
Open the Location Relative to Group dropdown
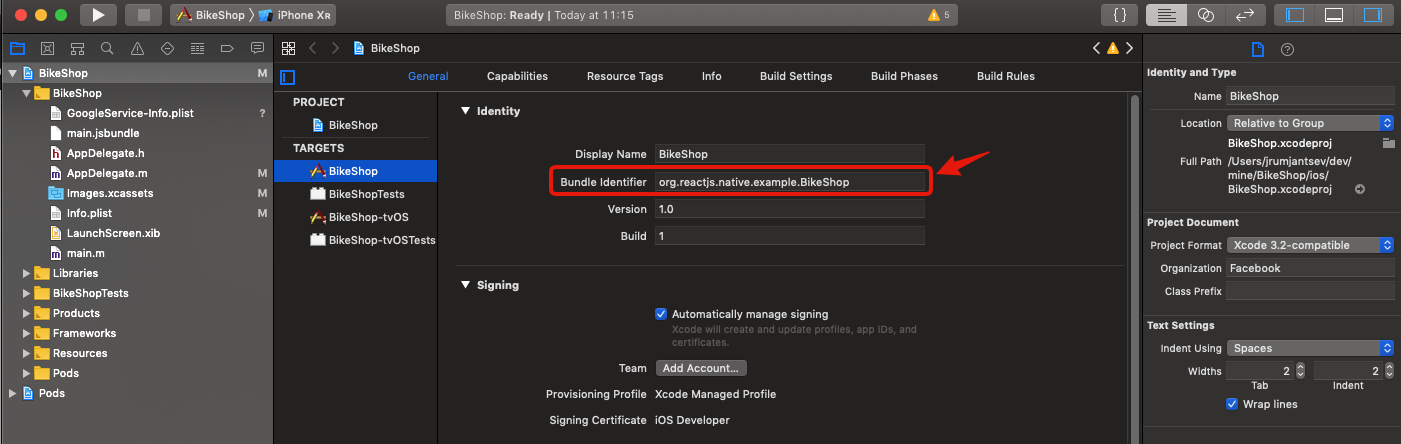pyautogui.click(x=1310, y=123)
